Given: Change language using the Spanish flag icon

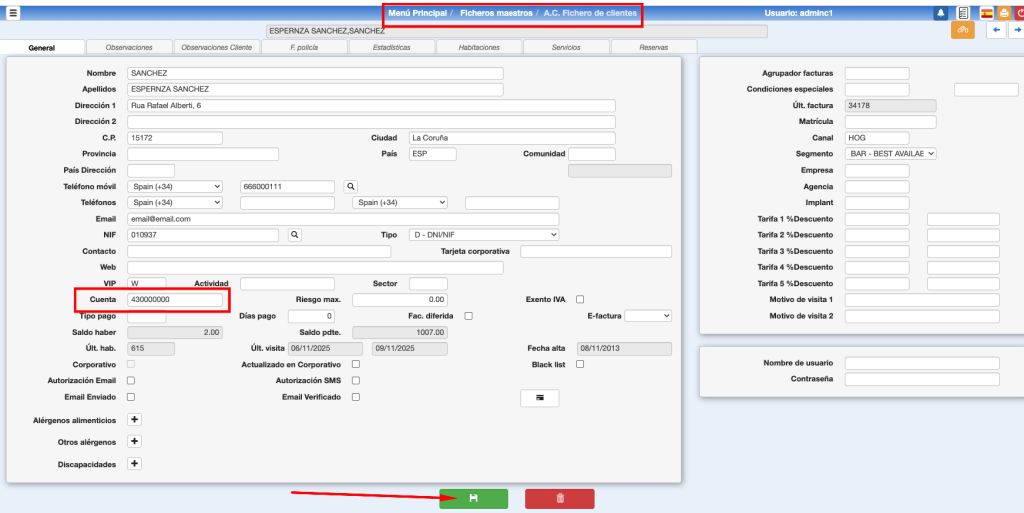Looking at the screenshot, I should pos(986,13).
